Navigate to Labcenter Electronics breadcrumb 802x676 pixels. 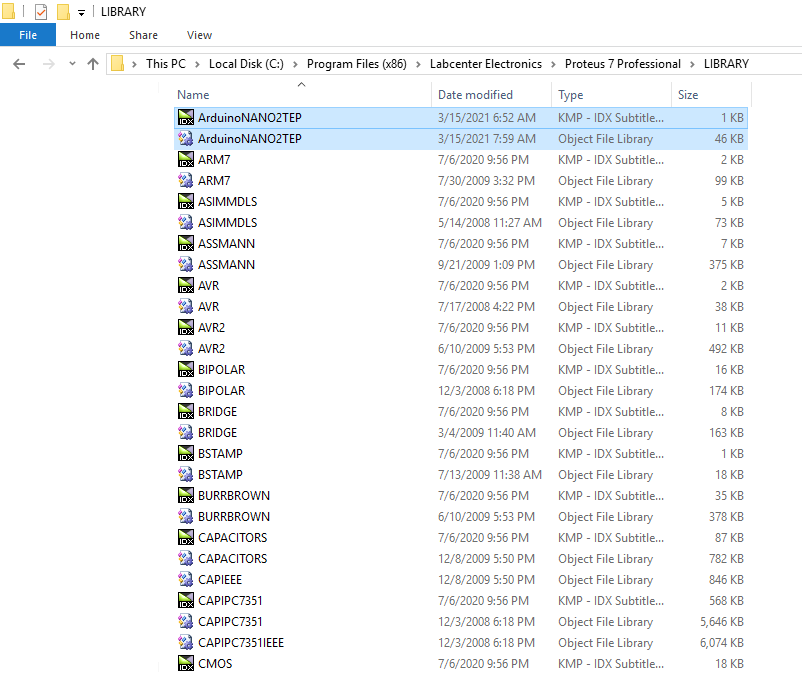pos(486,64)
